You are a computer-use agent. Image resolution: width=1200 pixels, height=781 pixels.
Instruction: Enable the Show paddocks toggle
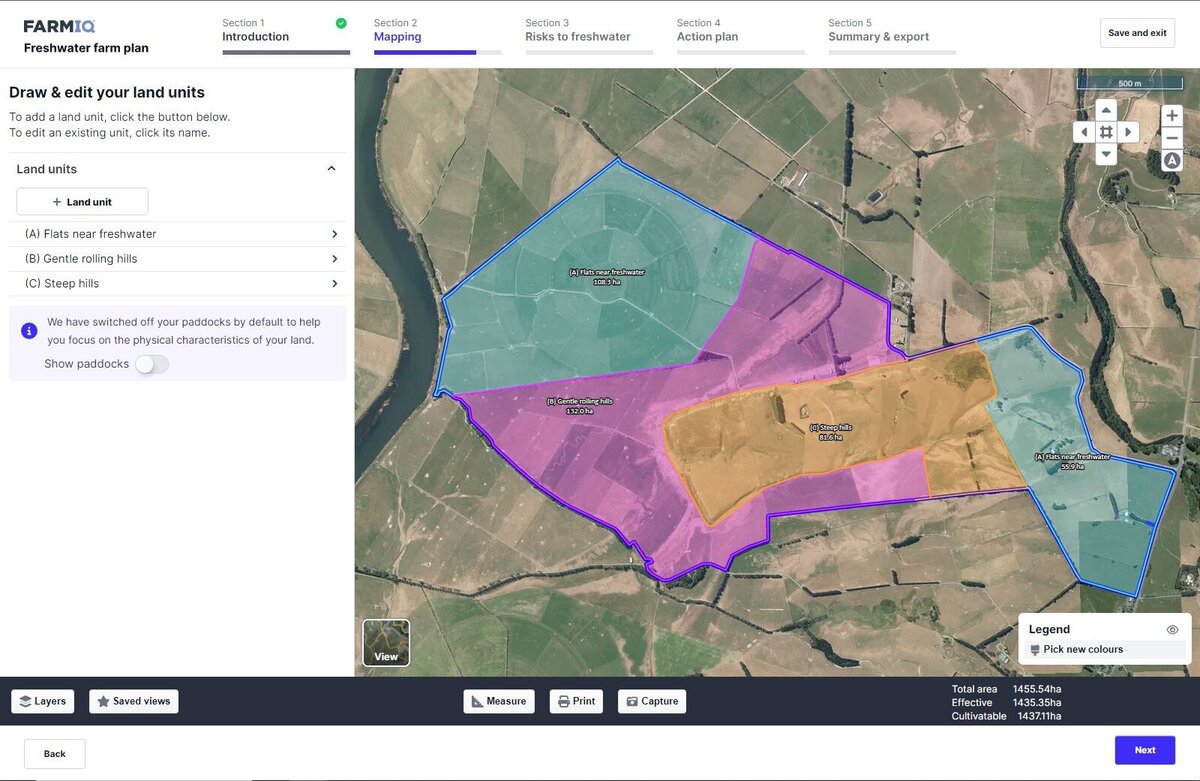pos(151,364)
